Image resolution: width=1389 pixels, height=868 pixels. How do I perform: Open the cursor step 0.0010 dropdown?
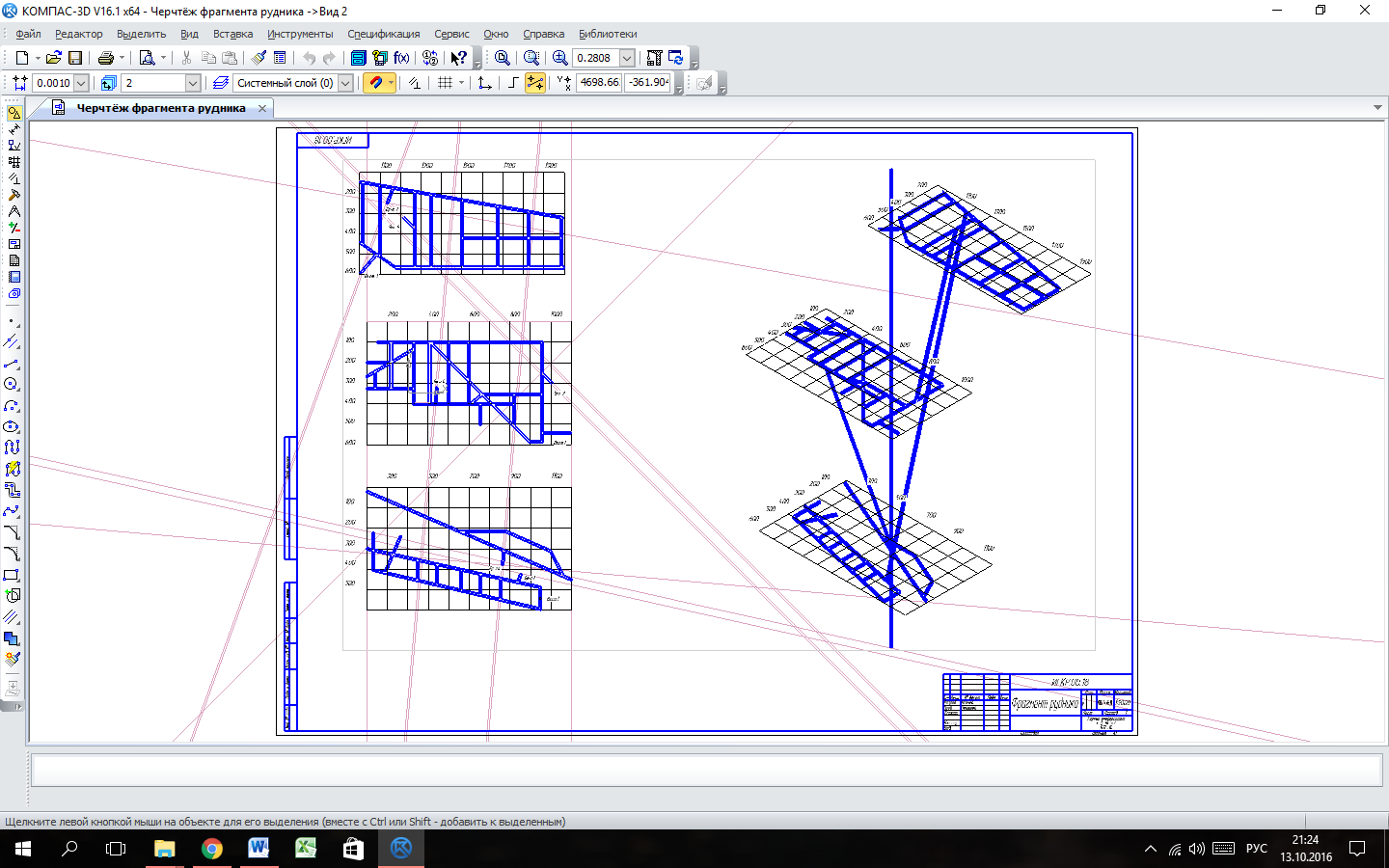click(81, 83)
